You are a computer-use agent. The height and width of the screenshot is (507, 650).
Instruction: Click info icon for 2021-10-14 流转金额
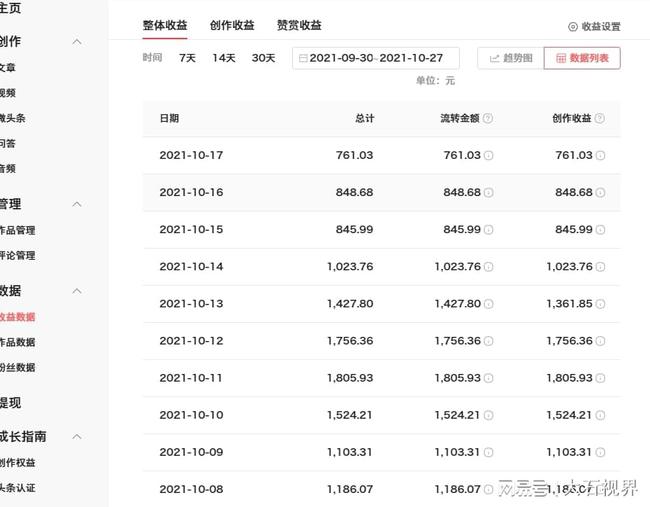point(489,267)
